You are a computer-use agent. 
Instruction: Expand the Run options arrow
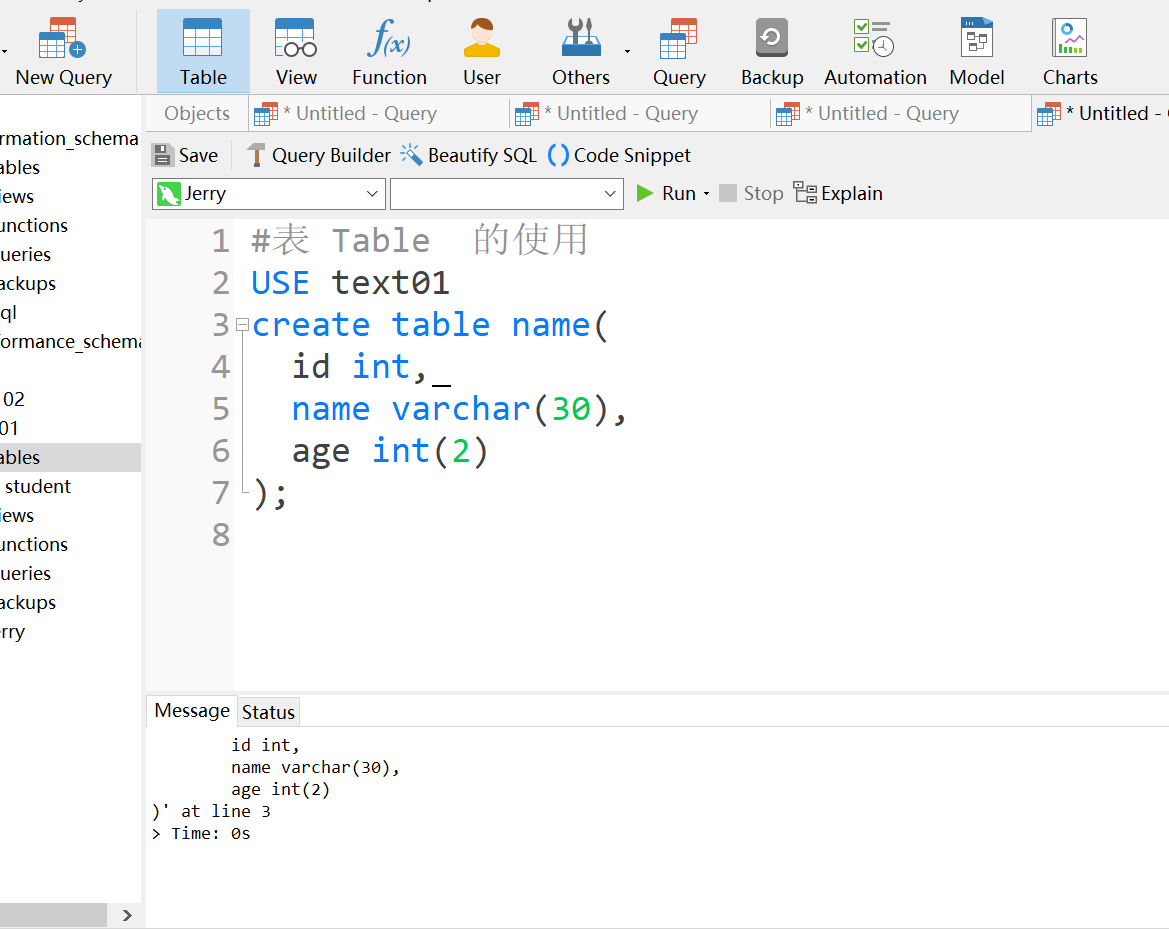point(706,194)
